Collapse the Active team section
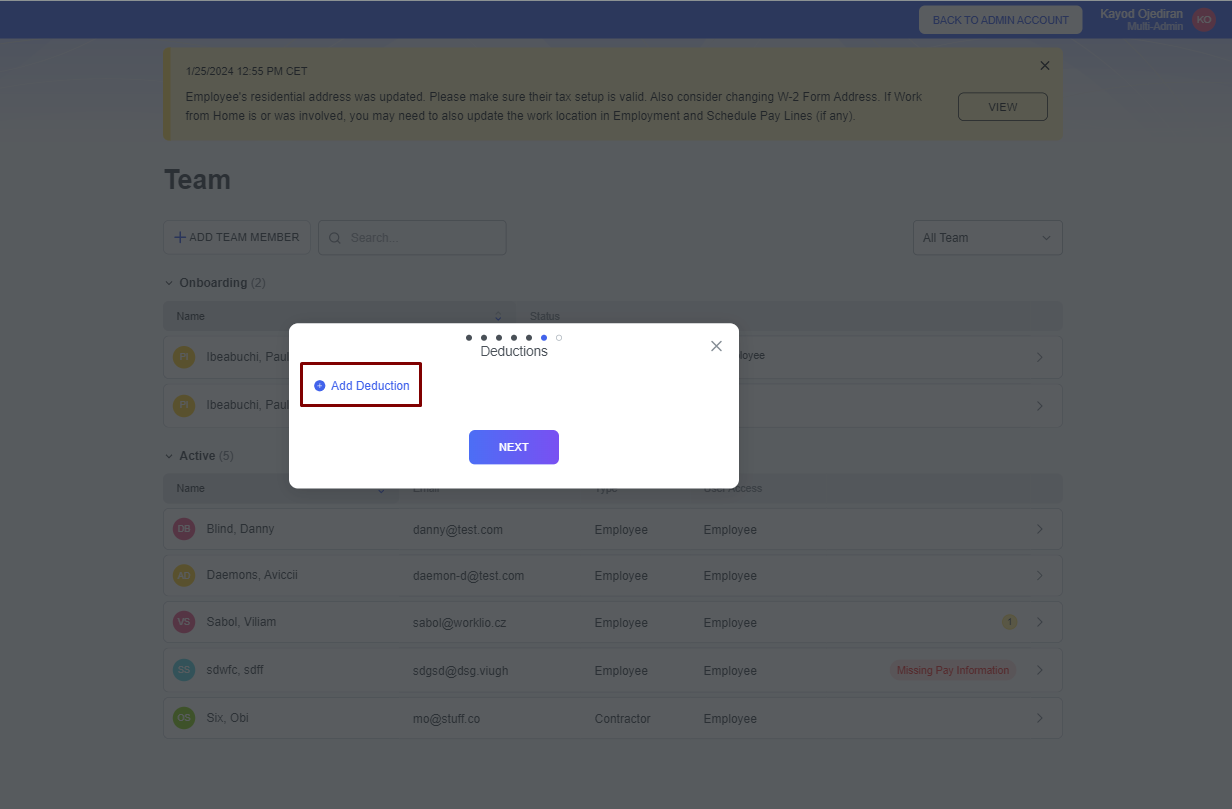Viewport: 1232px width, 809px height. click(169, 456)
